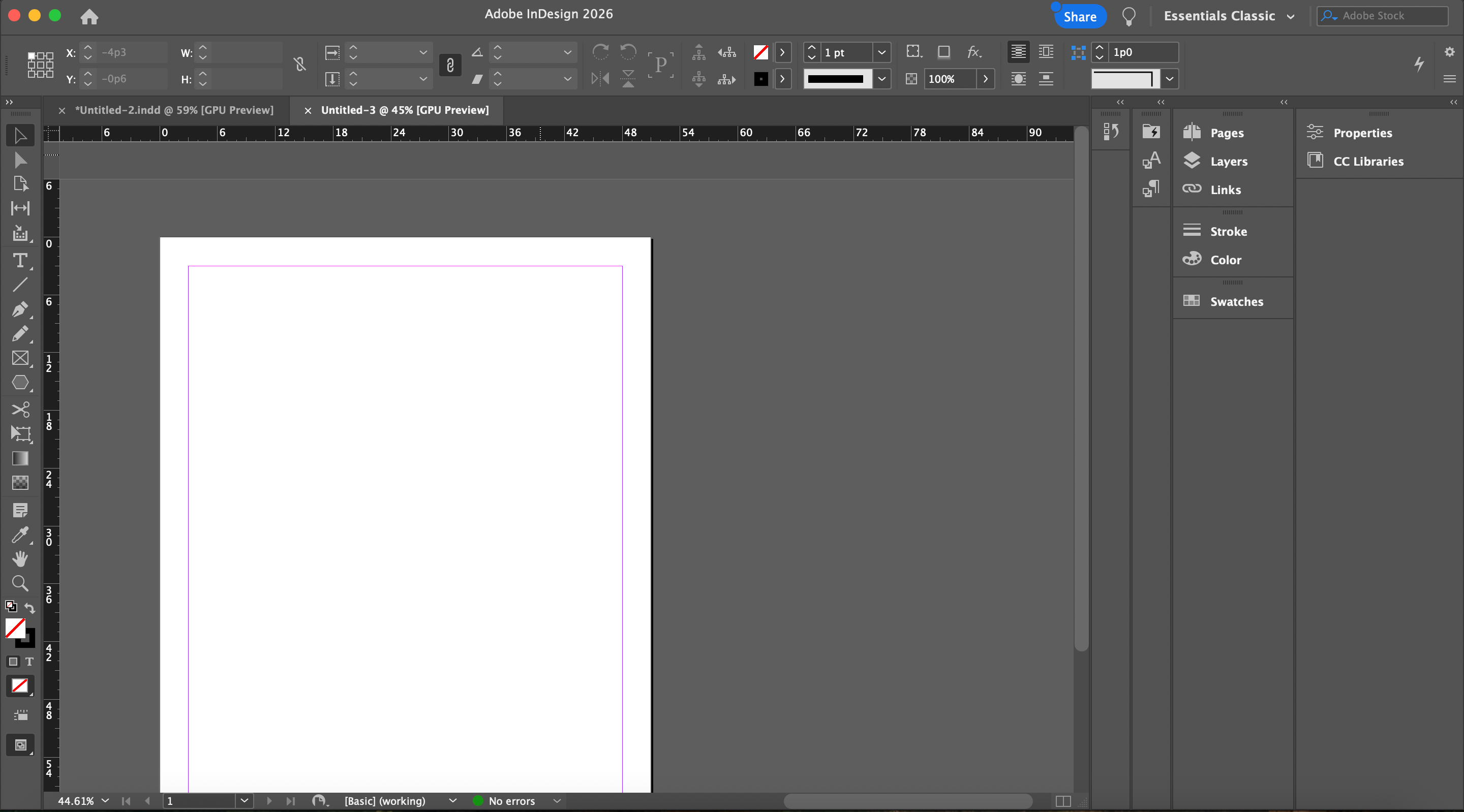Select the Eyedropper tool
This screenshot has height=812, width=1464.
[20, 534]
